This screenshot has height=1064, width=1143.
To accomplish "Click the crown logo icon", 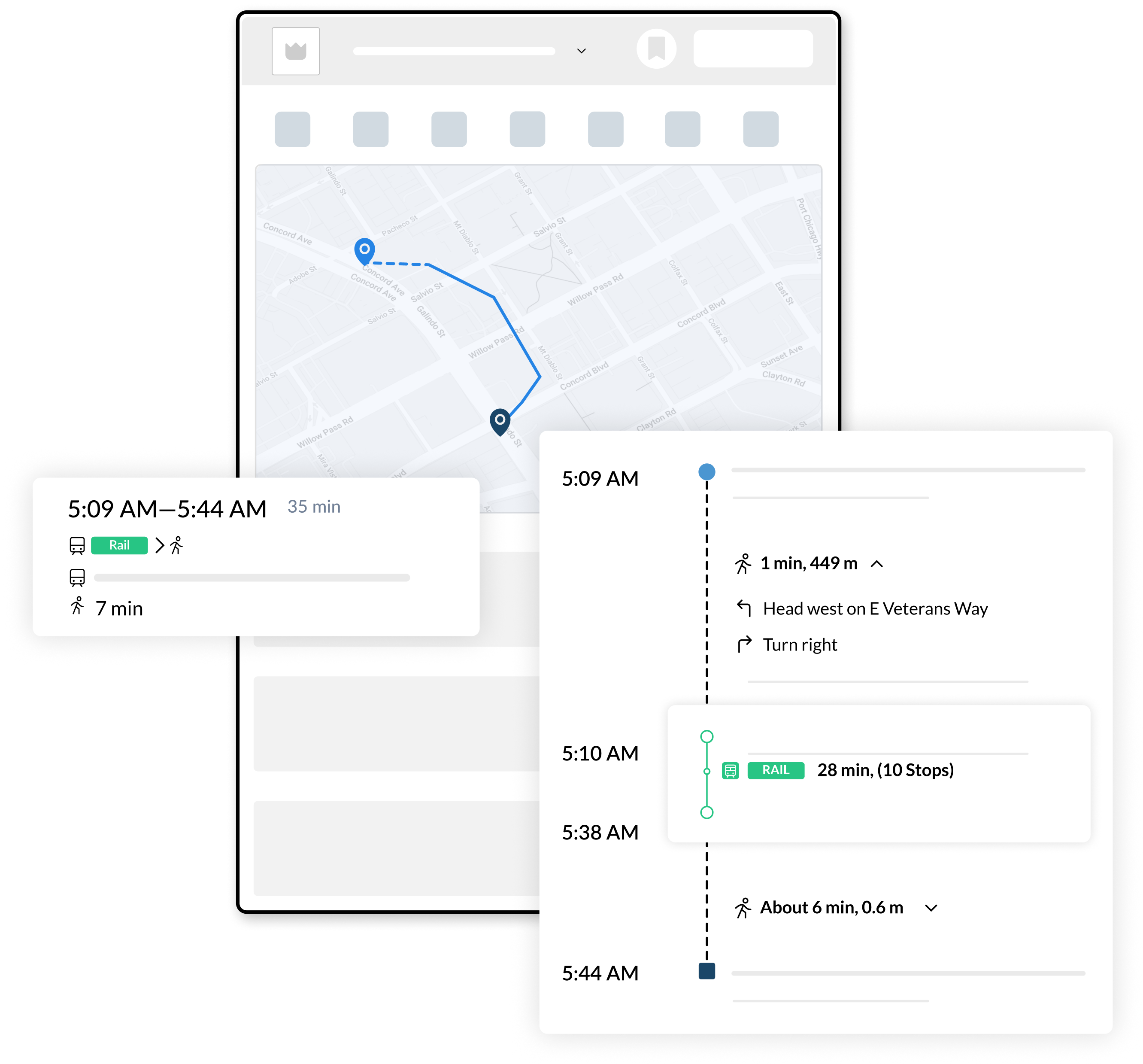I will pyautogui.click(x=296, y=51).
